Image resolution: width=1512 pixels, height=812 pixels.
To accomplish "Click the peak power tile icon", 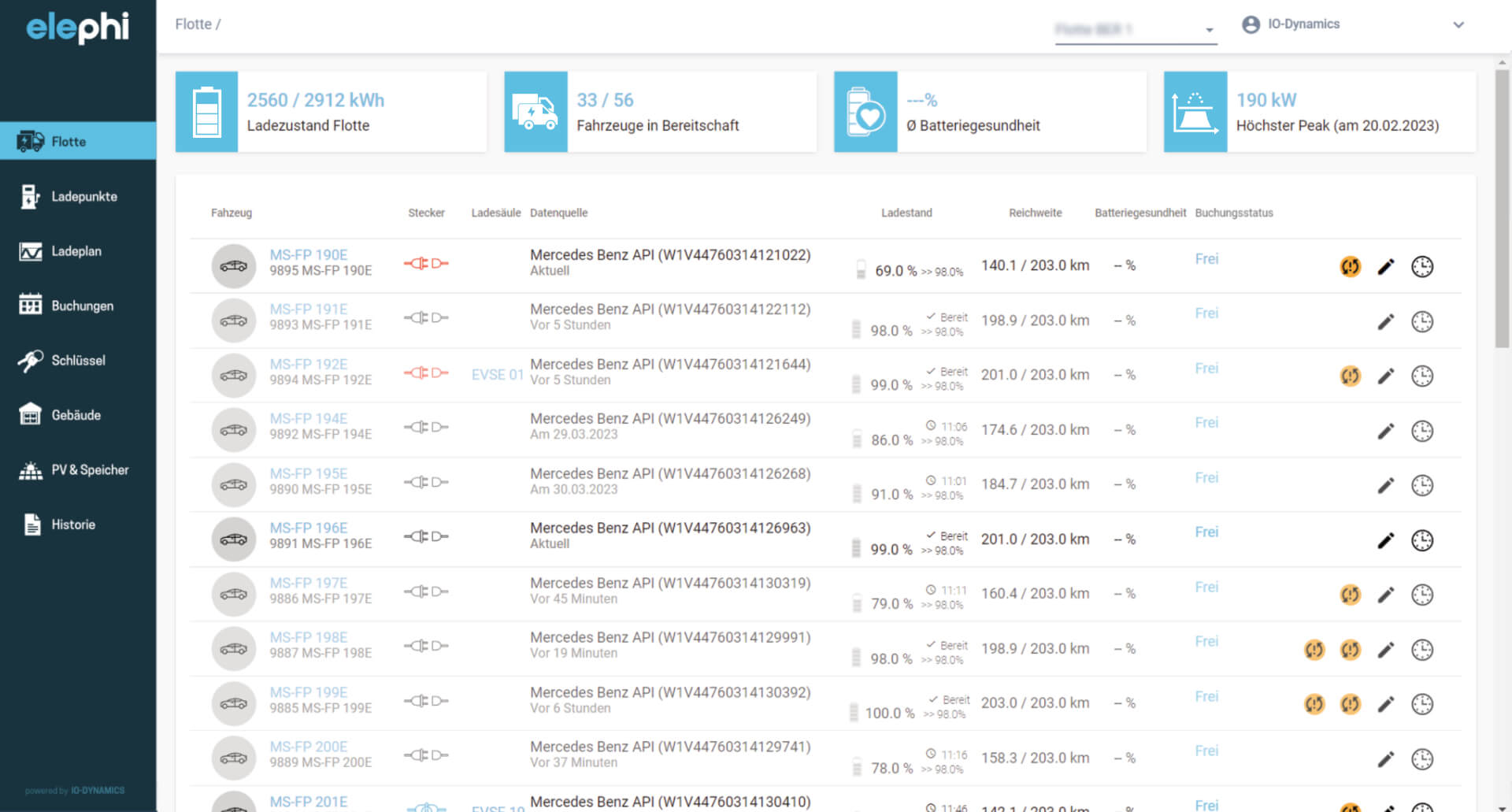I will [x=1195, y=112].
